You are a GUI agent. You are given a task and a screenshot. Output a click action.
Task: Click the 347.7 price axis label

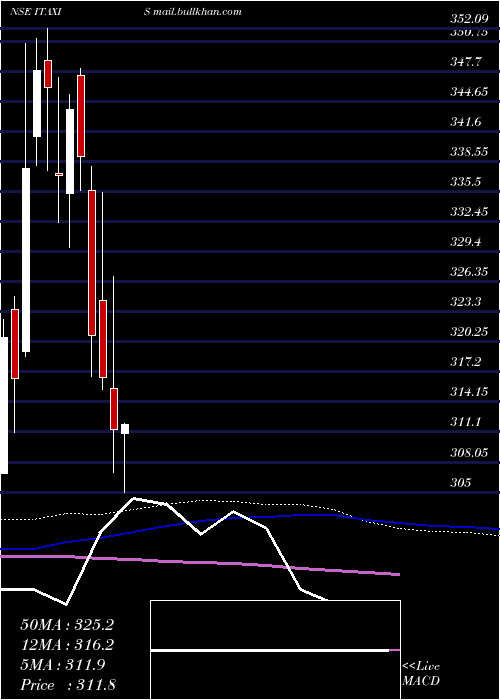[466, 62]
